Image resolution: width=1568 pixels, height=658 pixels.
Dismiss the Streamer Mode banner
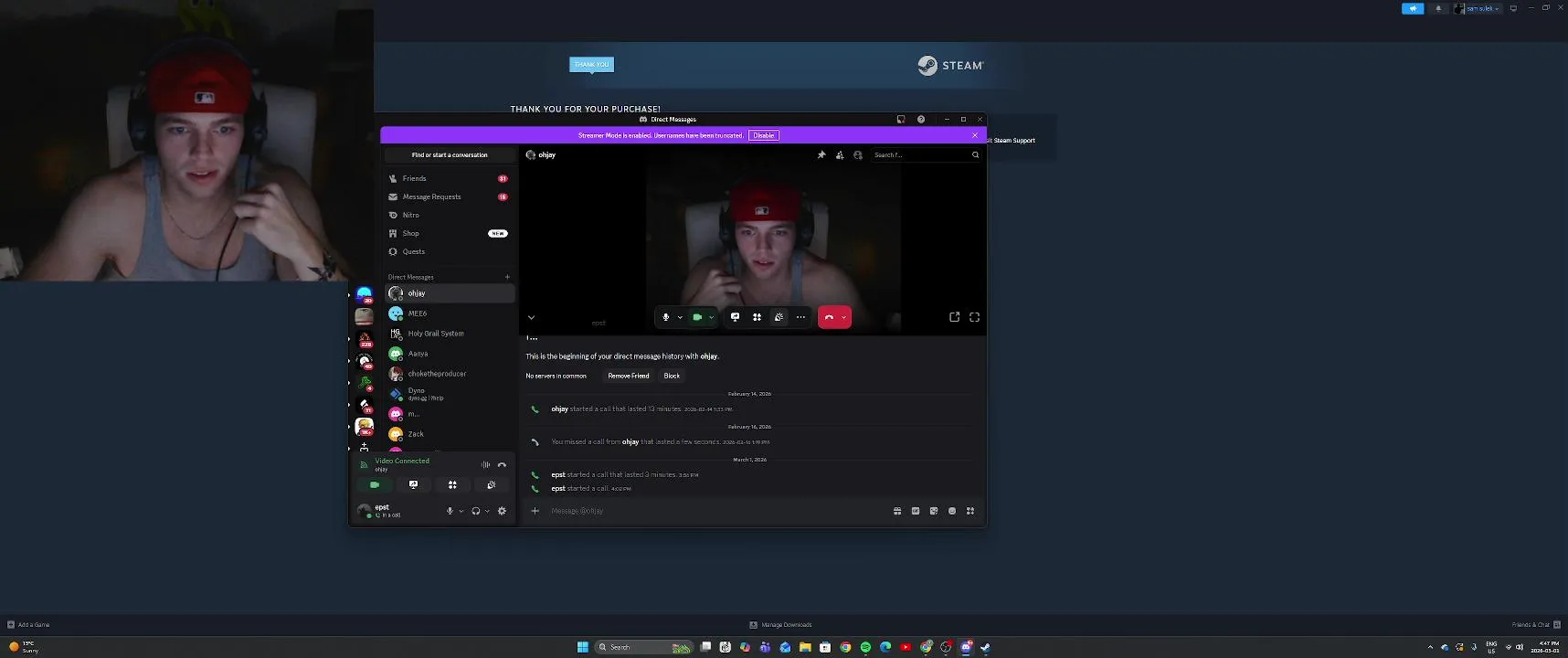point(974,135)
